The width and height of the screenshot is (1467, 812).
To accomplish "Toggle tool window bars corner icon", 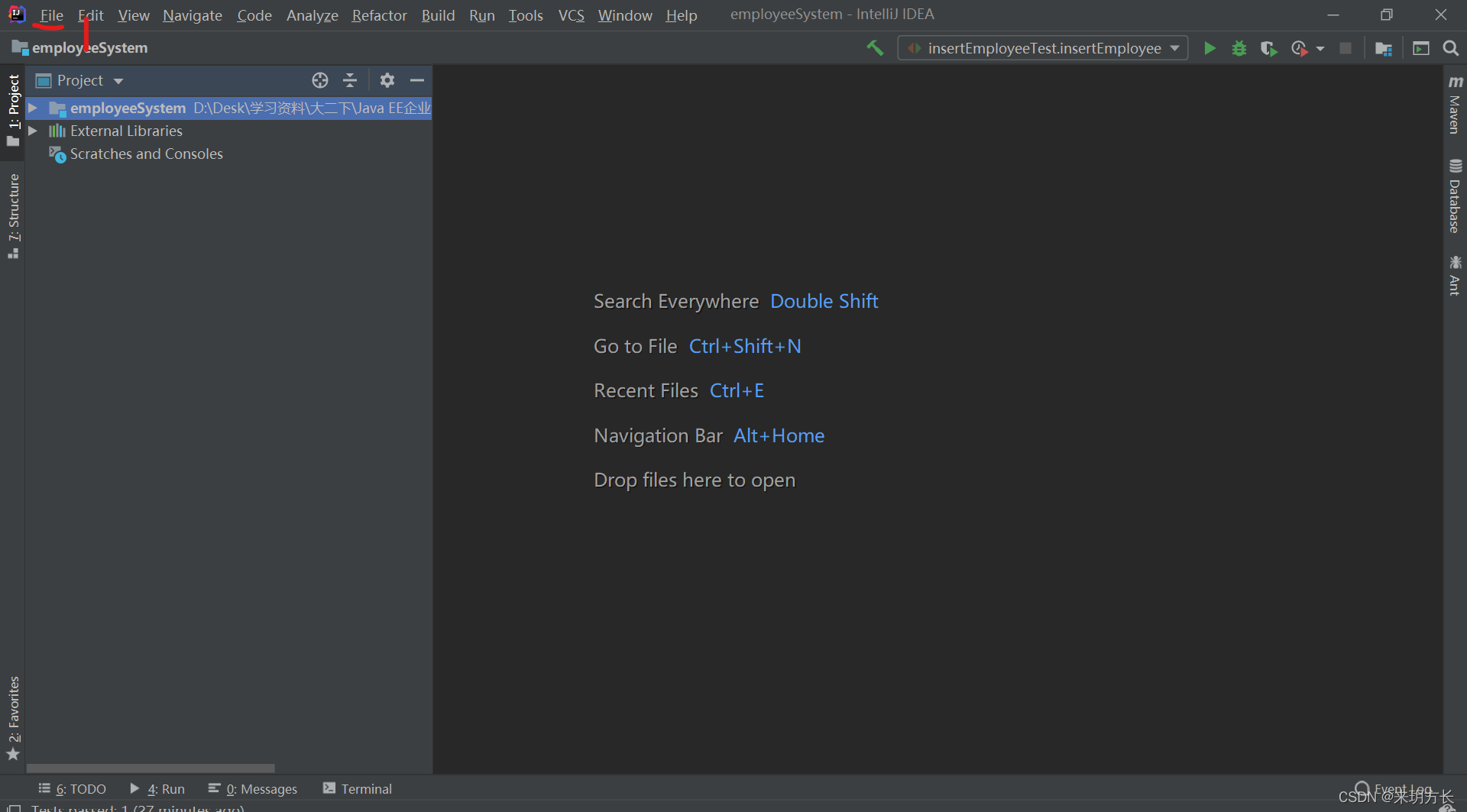I will (x=14, y=807).
